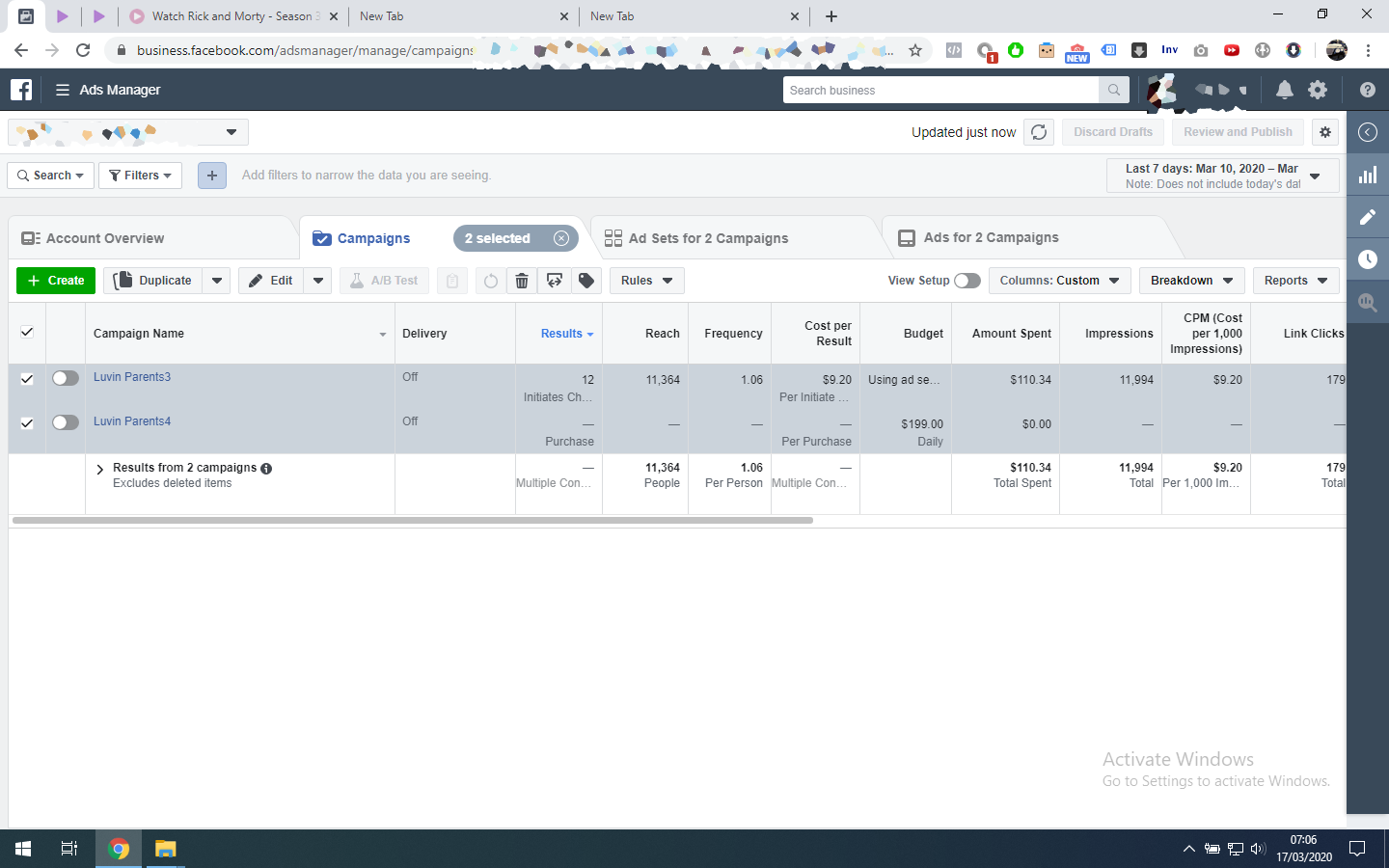Click the tag label icon in toolbar
This screenshot has width=1389, height=868.
586,281
